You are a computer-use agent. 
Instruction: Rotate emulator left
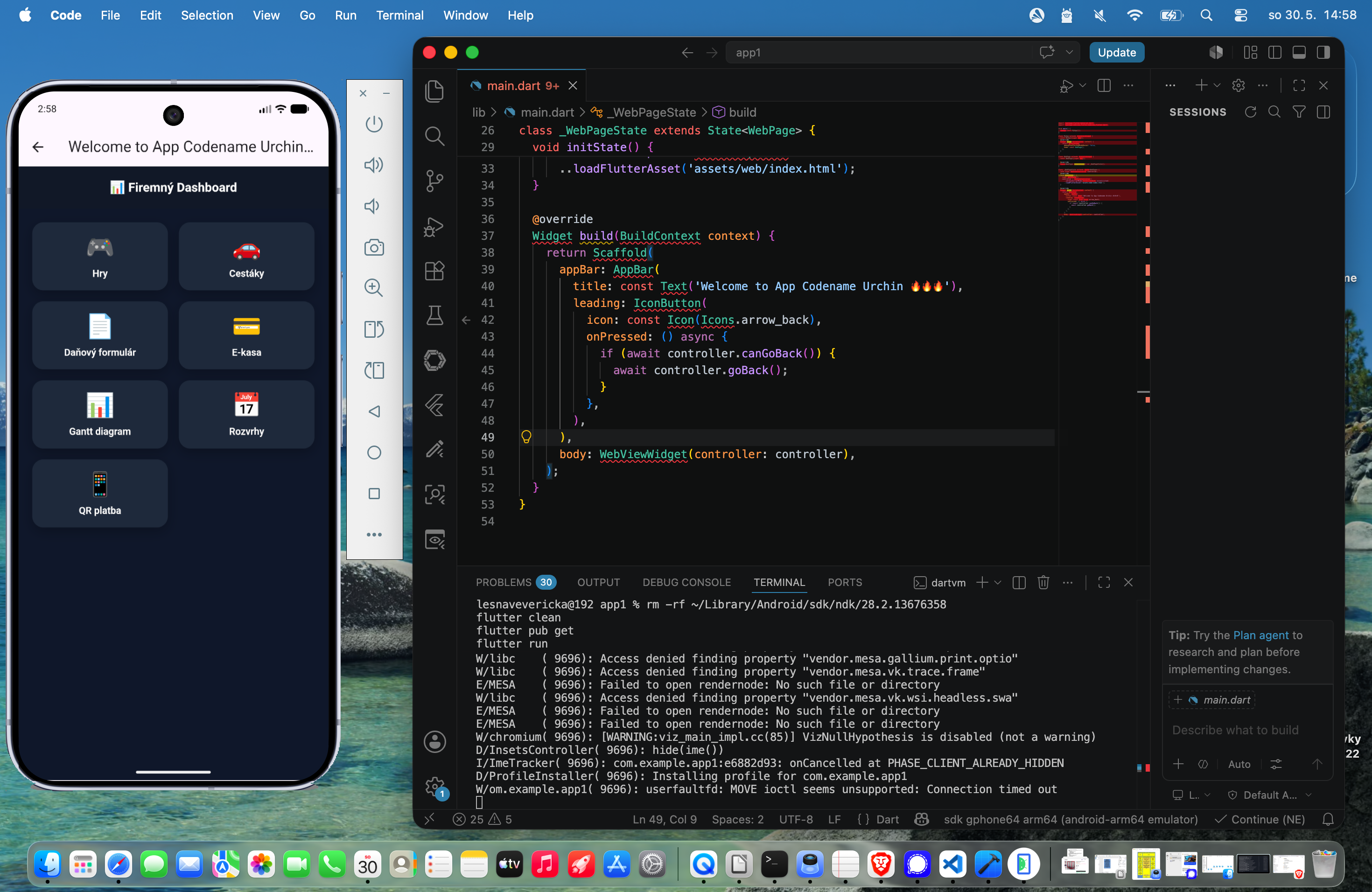(x=374, y=329)
